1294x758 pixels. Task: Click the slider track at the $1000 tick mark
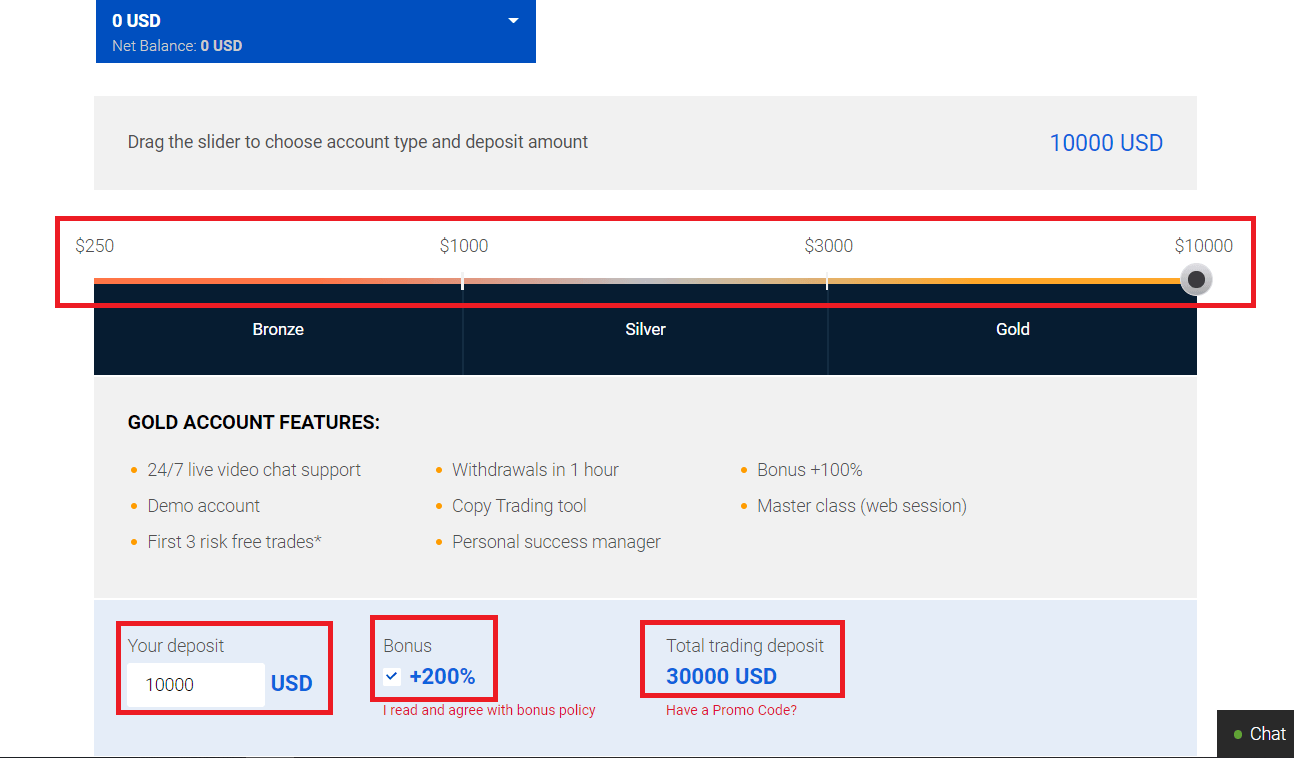tap(462, 281)
